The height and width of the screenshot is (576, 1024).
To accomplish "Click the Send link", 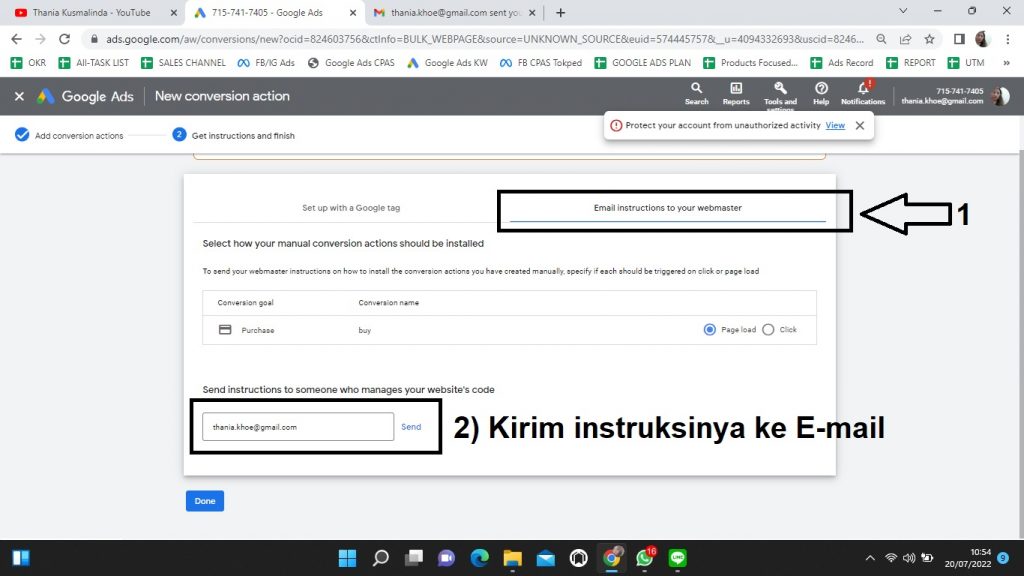I will [411, 427].
